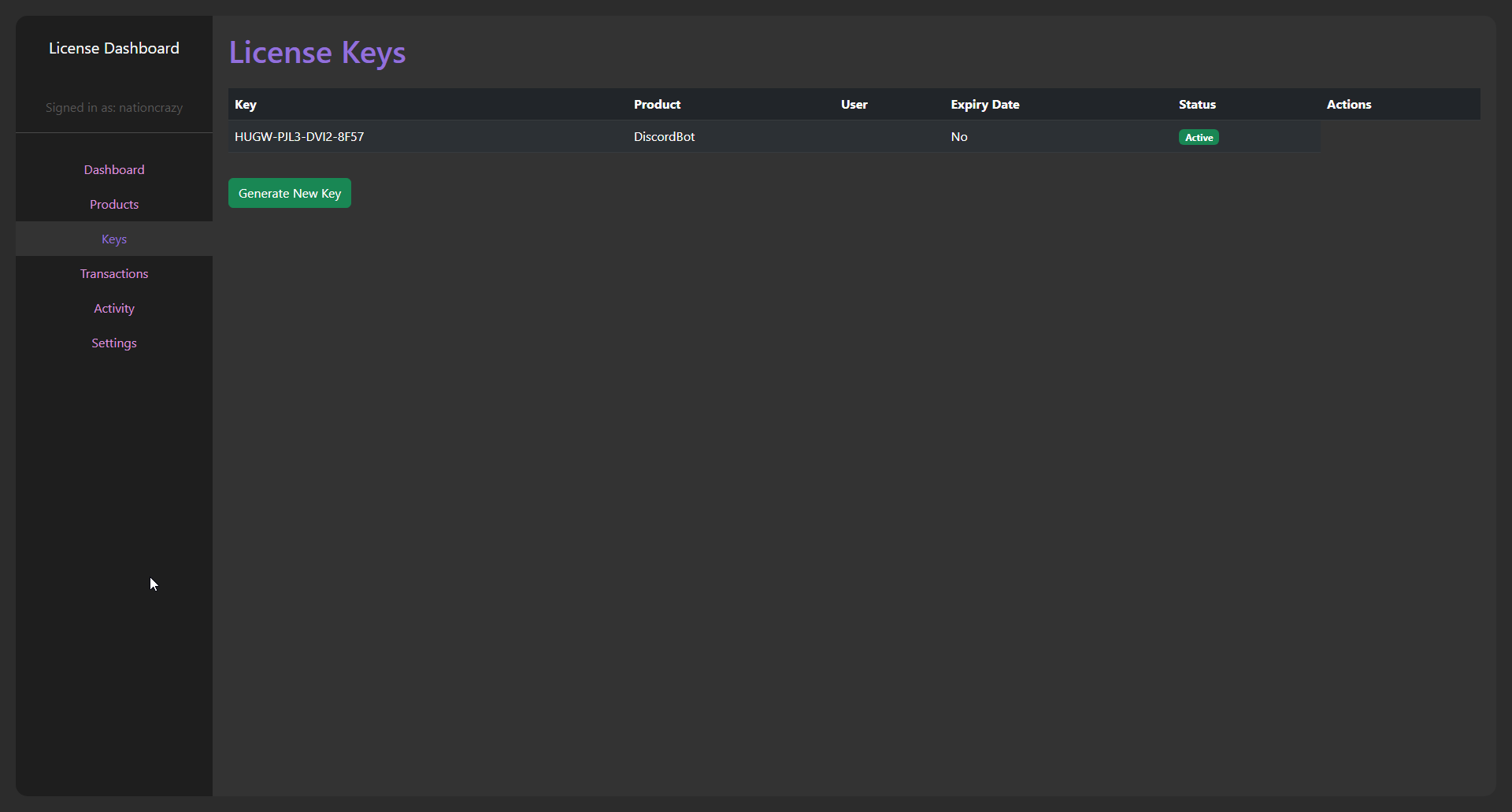Click the User column header
1512x812 pixels.
(854, 105)
